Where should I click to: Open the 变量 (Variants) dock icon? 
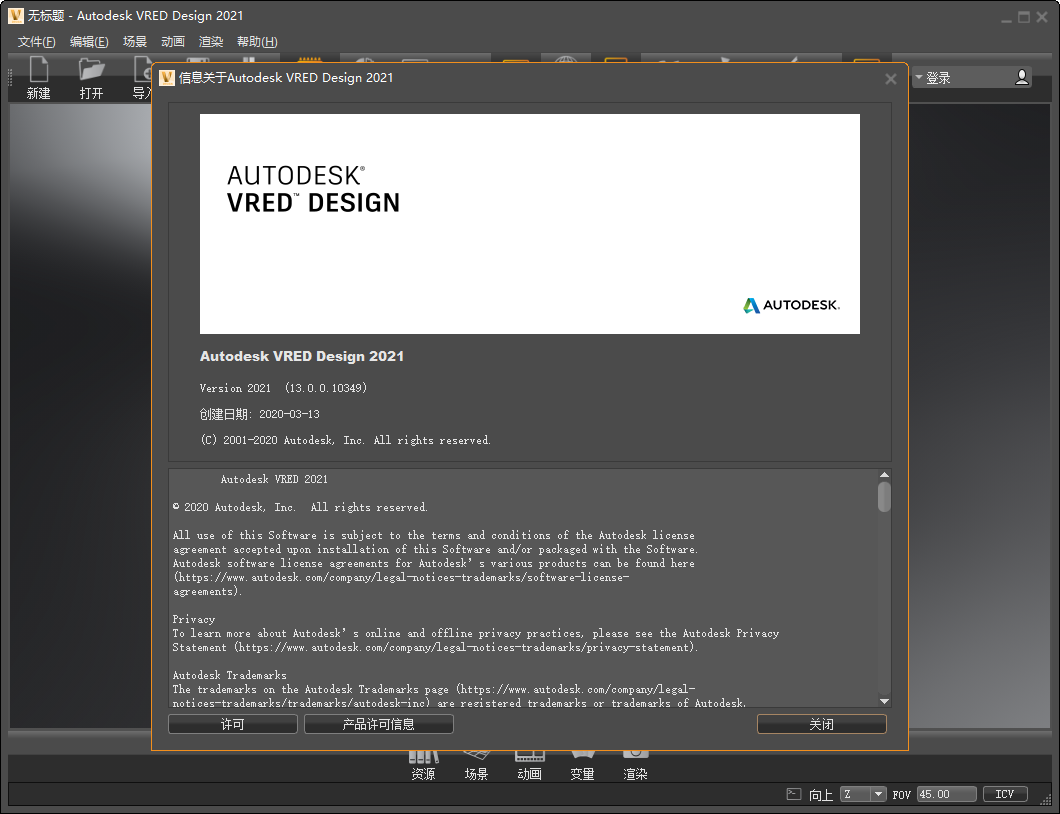[x=582, y=760]
